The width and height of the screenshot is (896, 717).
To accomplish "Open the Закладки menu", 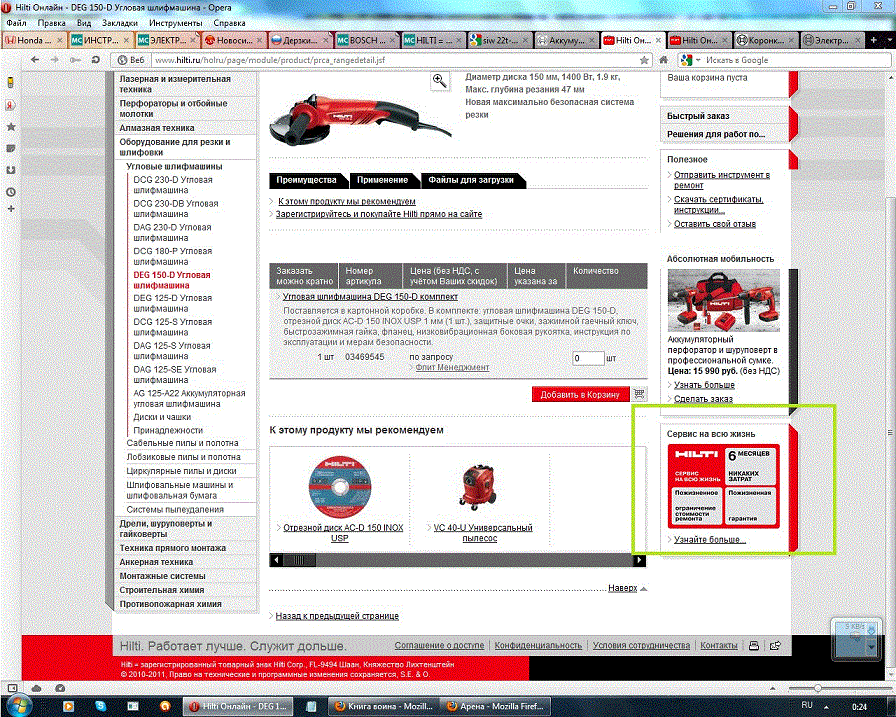I will (x=120, y=23).
